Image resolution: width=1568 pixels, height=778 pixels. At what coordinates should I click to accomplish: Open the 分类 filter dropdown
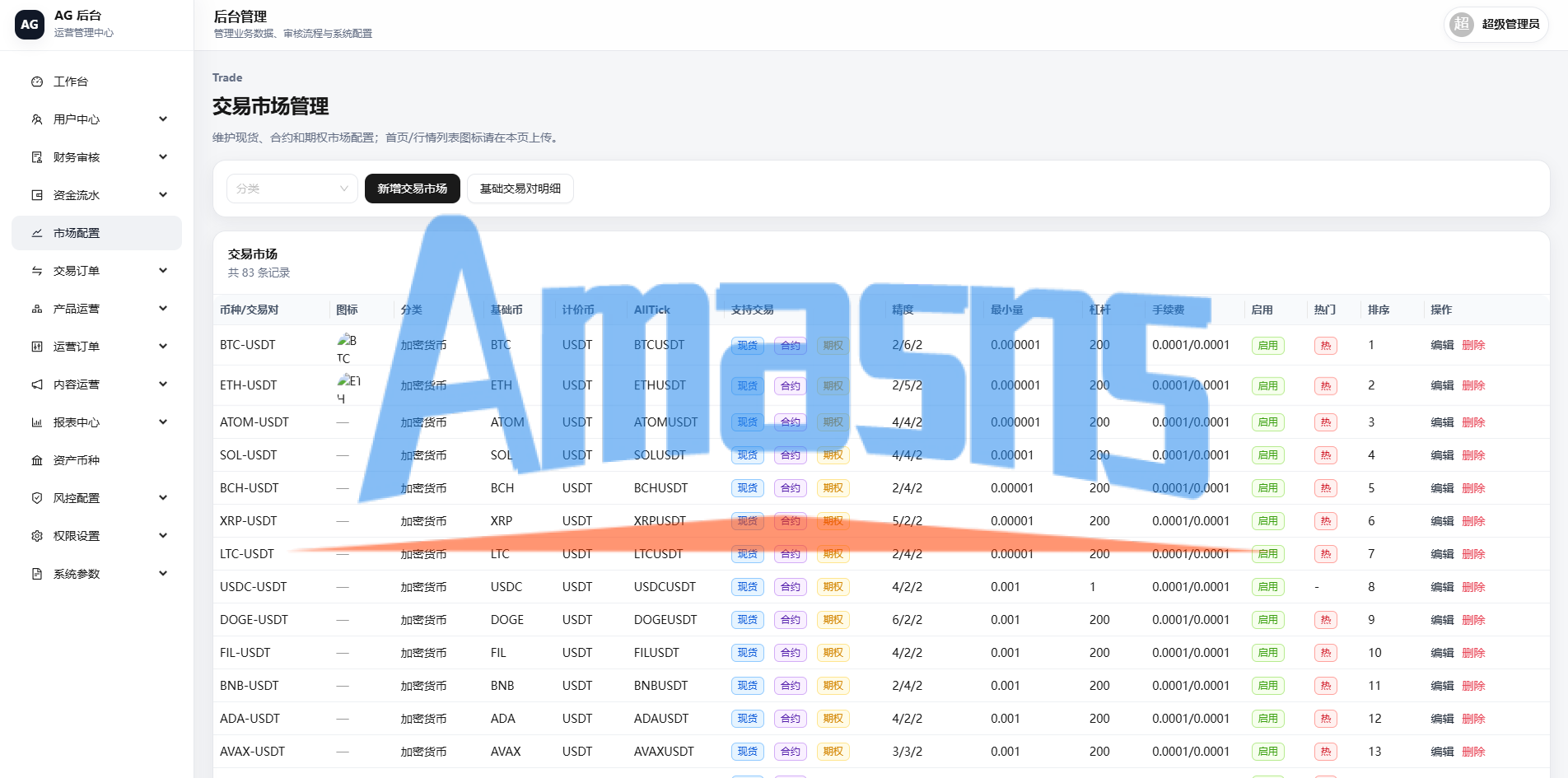click(x=292, y=189)
